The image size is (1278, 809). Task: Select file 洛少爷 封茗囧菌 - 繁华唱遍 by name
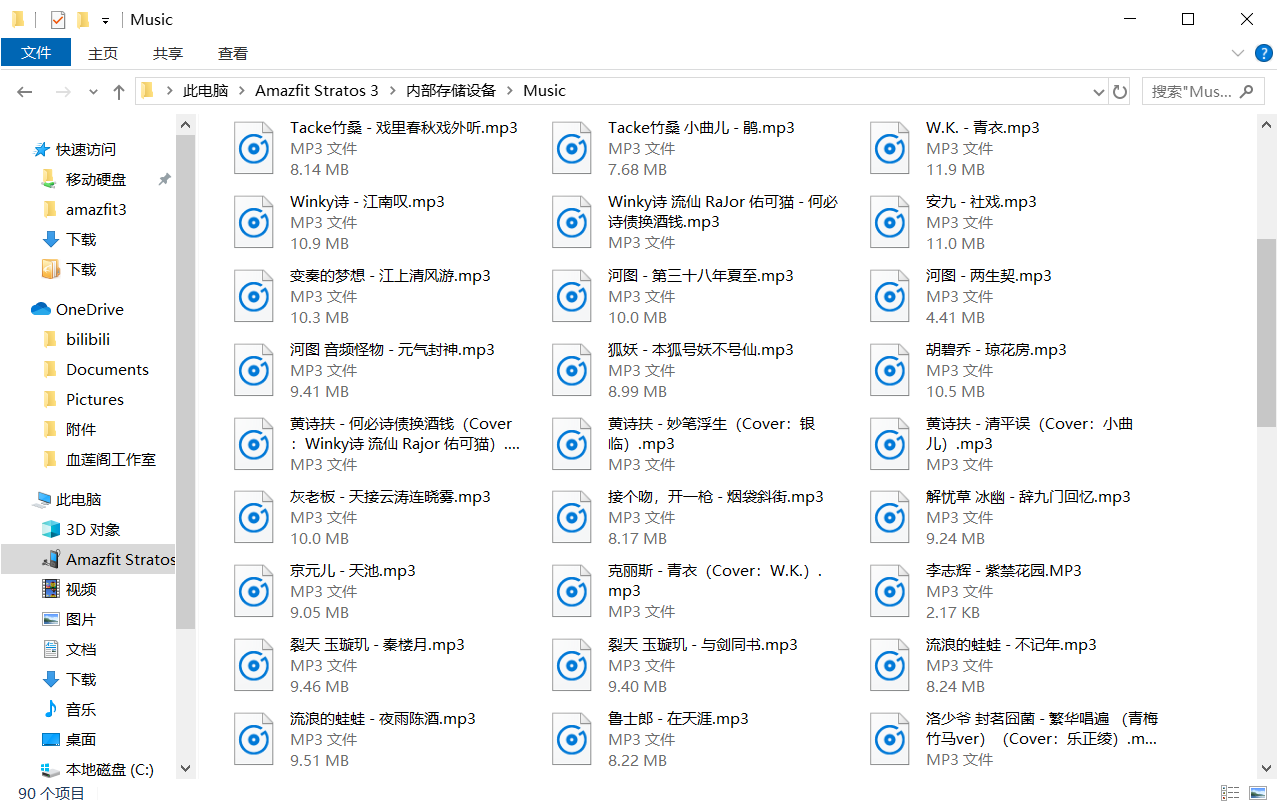(1042, 729)
